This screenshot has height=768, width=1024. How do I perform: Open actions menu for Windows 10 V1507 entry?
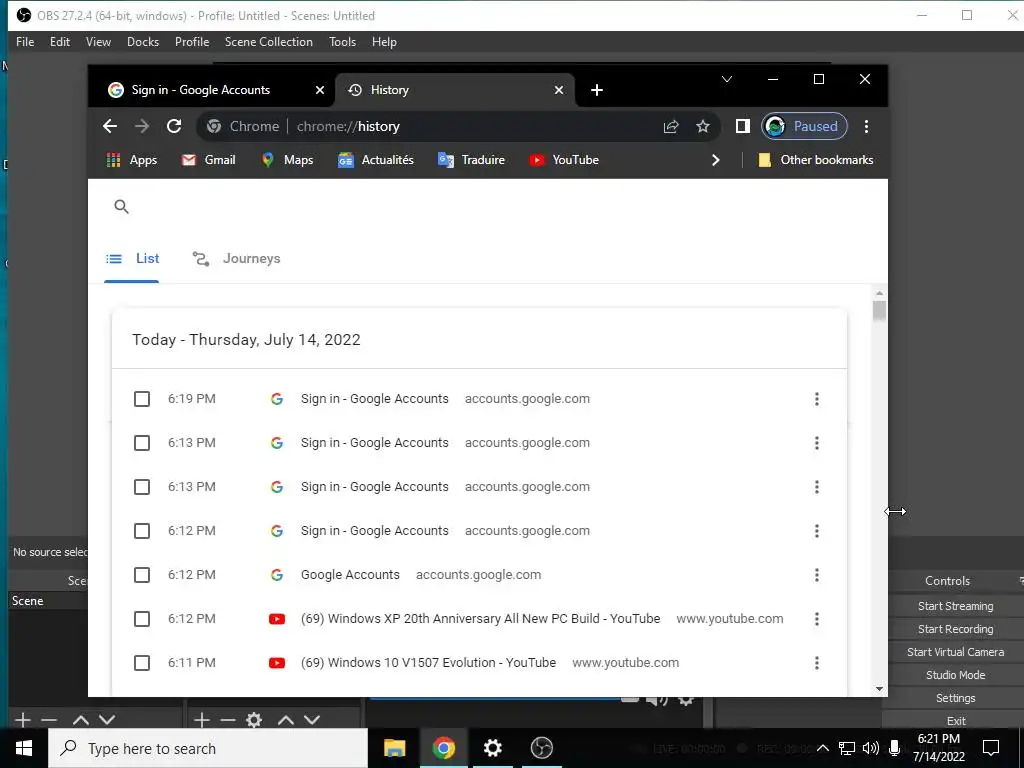(816, 663)
